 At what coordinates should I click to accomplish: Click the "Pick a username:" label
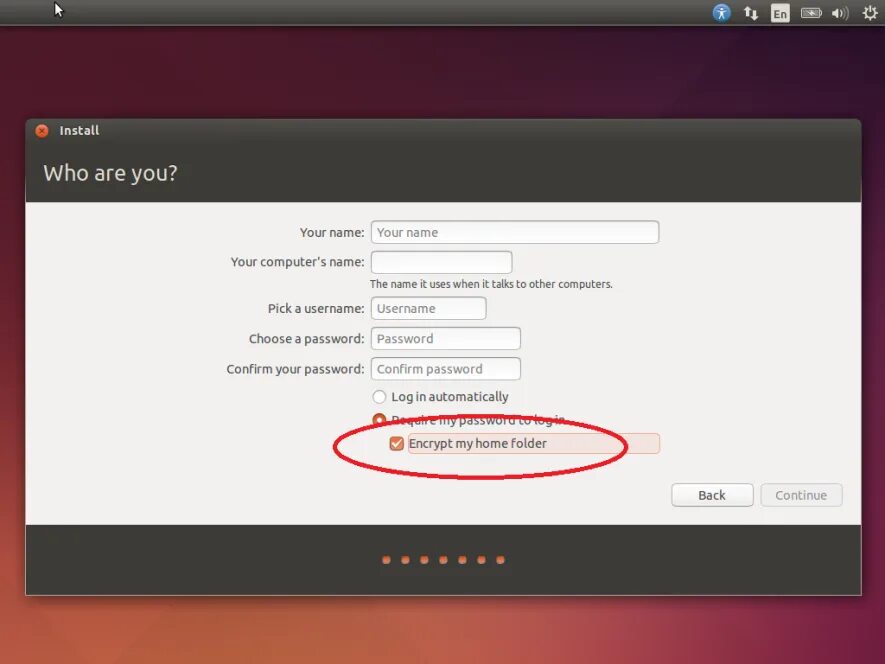316,309
